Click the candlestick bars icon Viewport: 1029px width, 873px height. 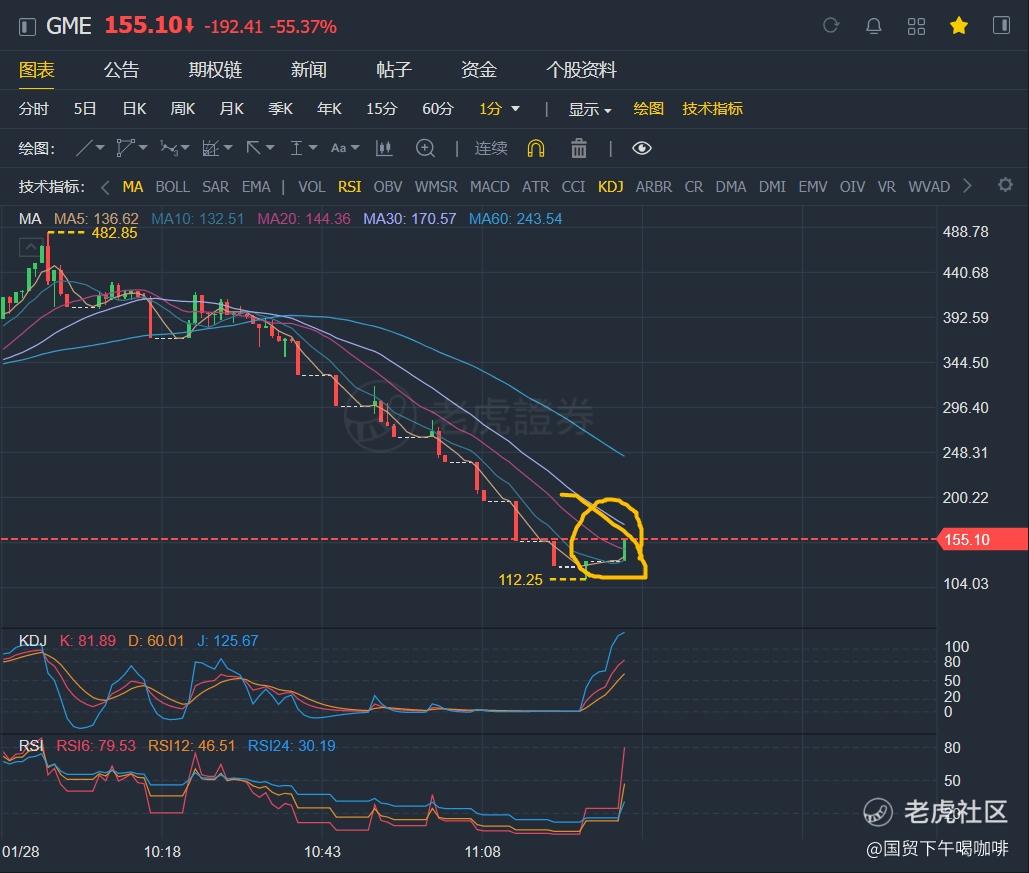(384, 148)
